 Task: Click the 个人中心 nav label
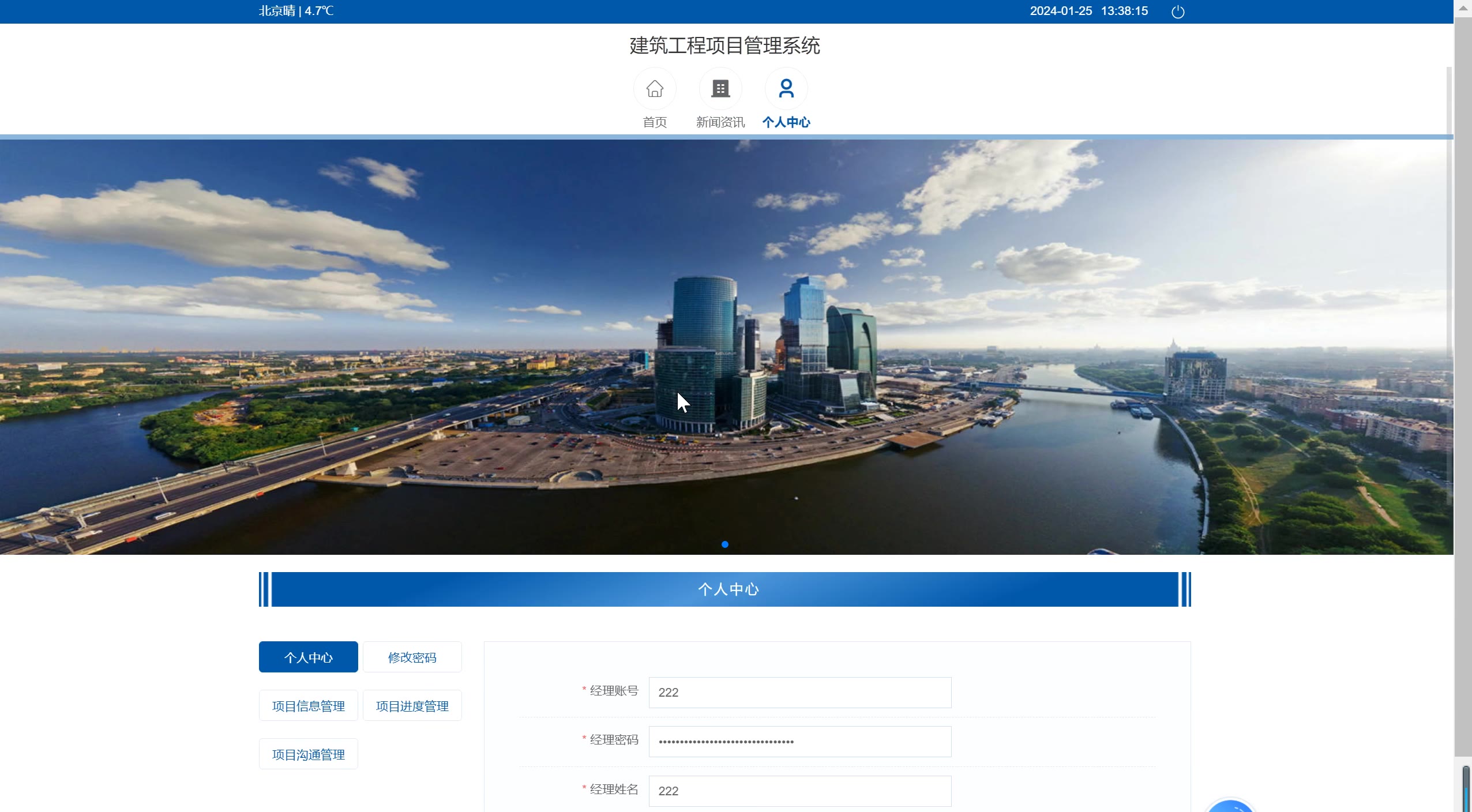(x=786, y=122)
